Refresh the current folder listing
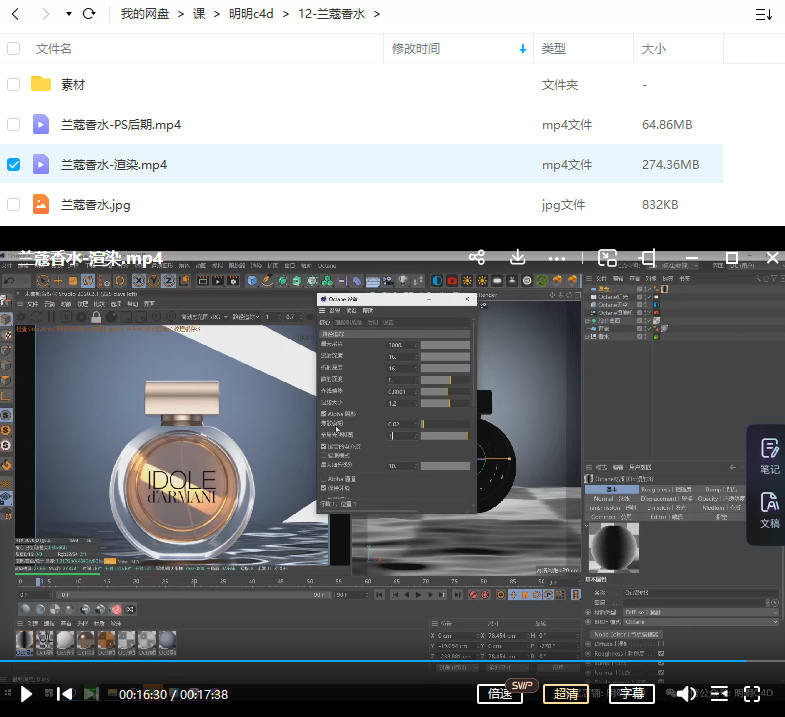 [x=89, y=14]
